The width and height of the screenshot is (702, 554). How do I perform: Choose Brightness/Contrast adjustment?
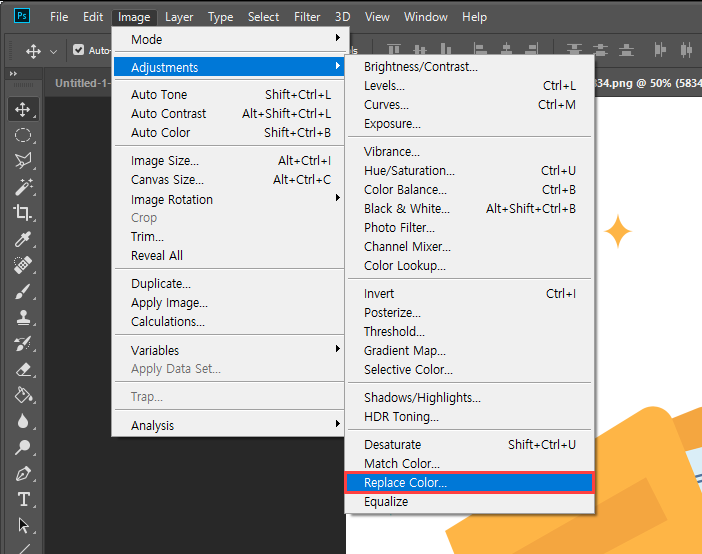pyautogui.click(x=469, y=67)
